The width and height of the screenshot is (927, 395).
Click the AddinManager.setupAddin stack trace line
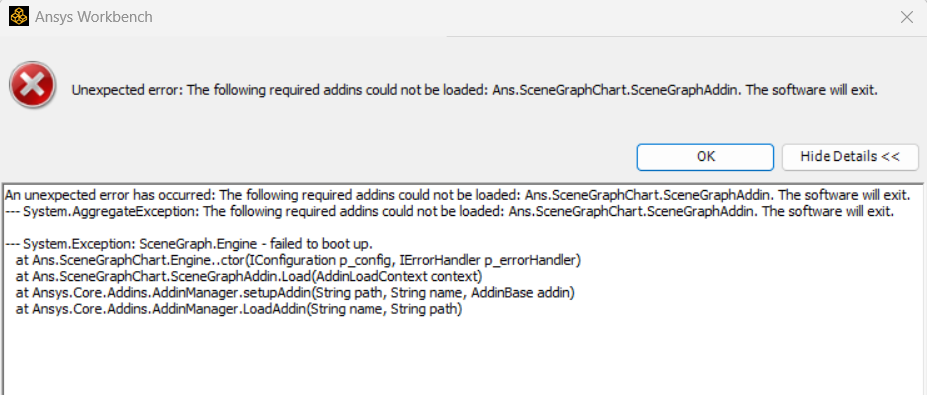pyautogui.click(x=296, y=293)
